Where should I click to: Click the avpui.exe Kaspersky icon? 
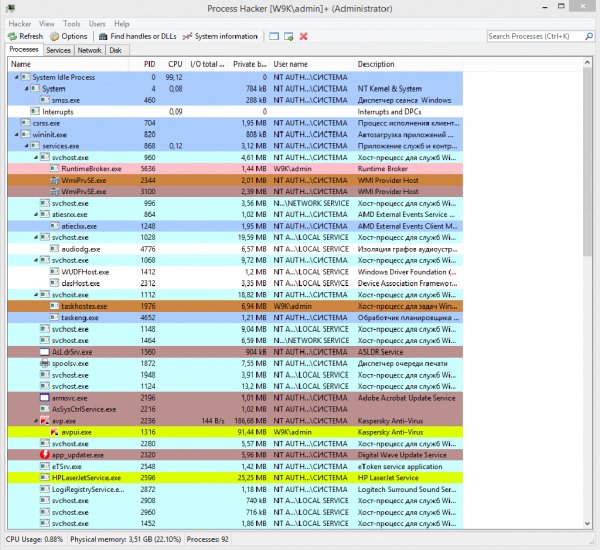(55, 432)
